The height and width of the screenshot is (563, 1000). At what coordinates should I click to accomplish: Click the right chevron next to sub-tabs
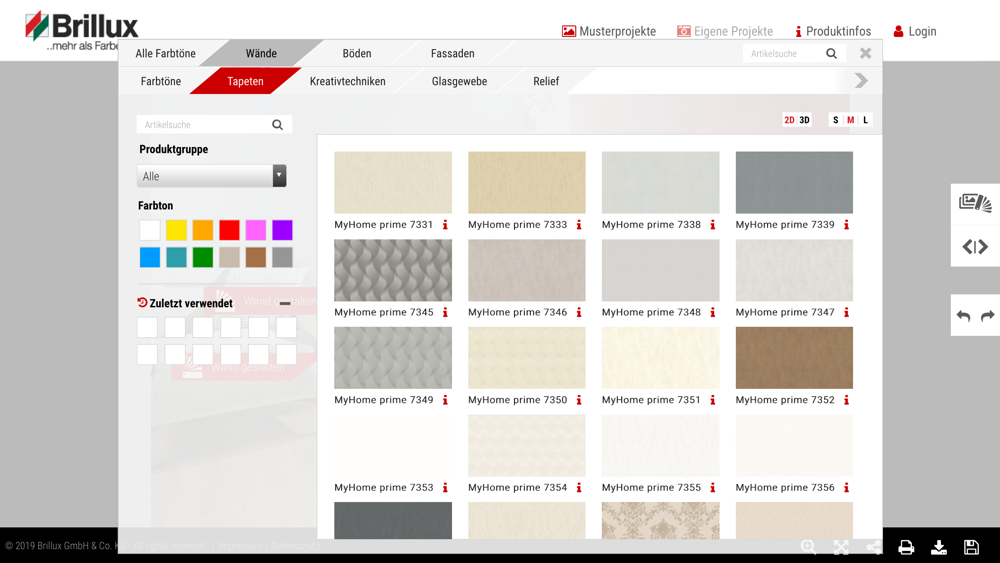pos(861,80)
